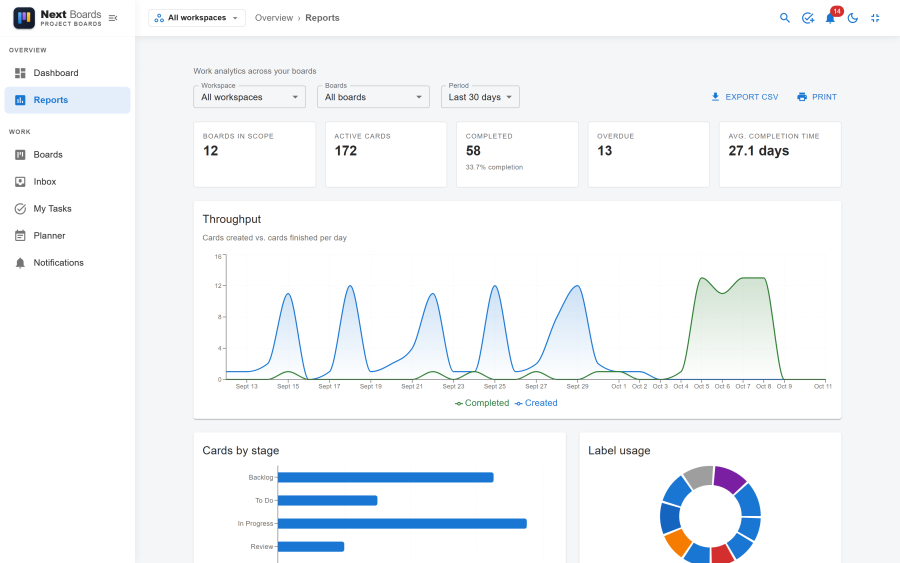Click the 'Work analytics across your boards' text
Screen dimensions: 900x563
point(255,71)
